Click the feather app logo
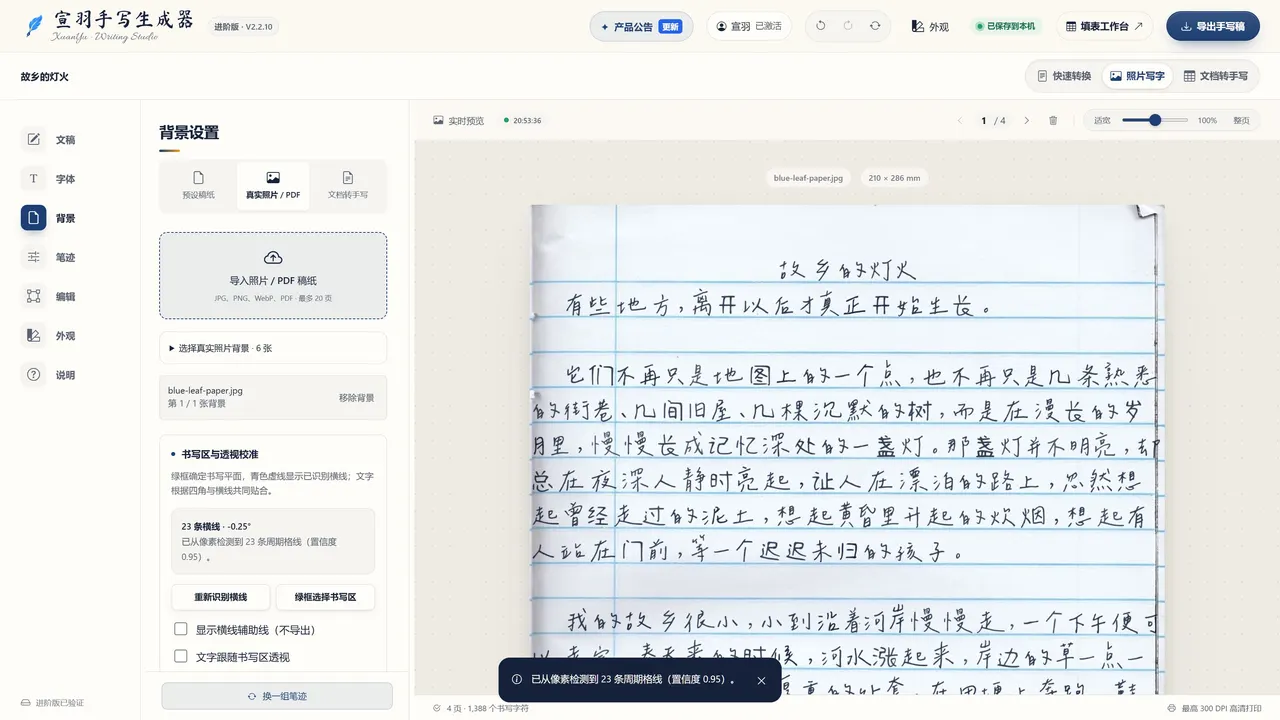 click(35, 26)
